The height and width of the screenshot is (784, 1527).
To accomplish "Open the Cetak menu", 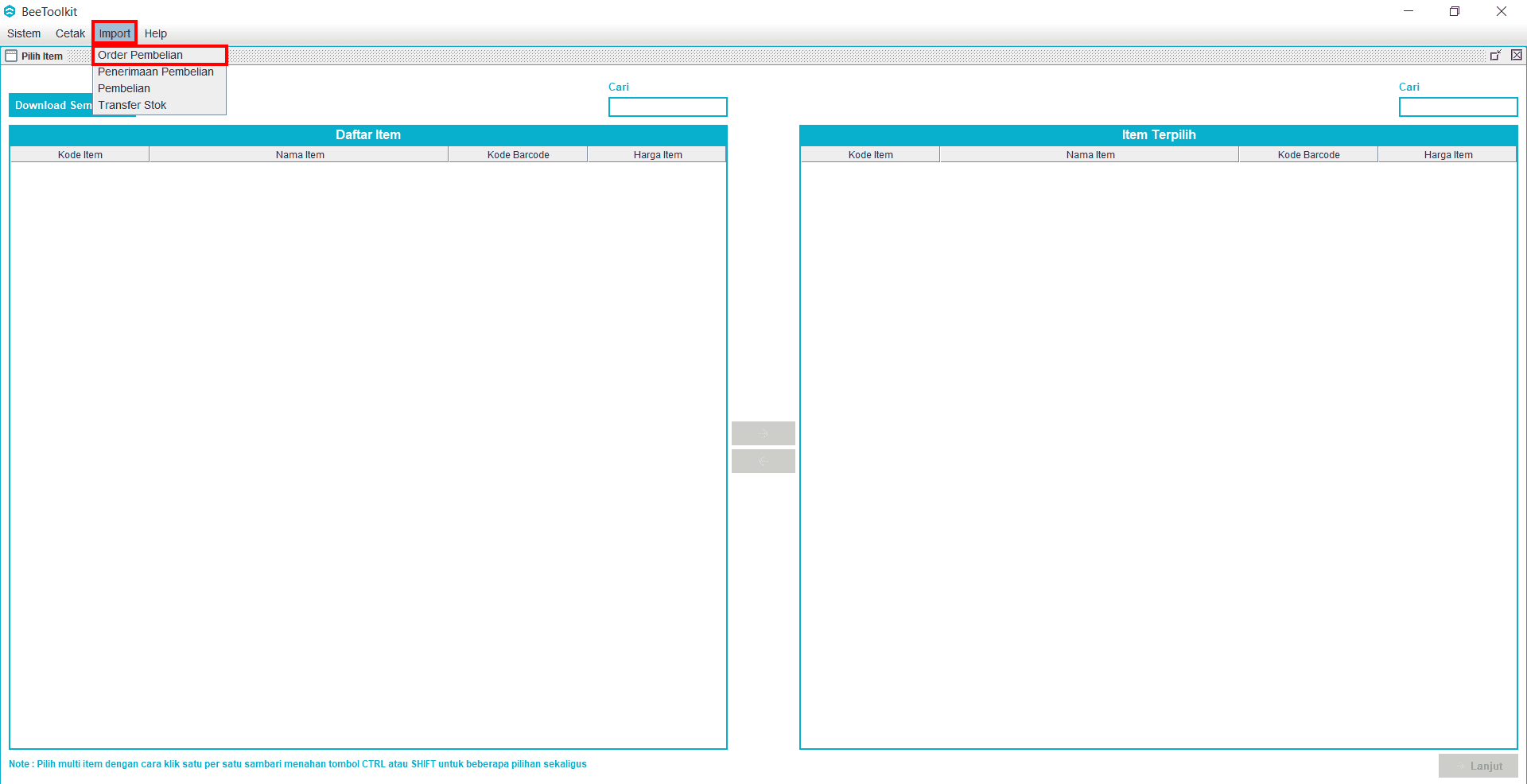I will (70, 33).
